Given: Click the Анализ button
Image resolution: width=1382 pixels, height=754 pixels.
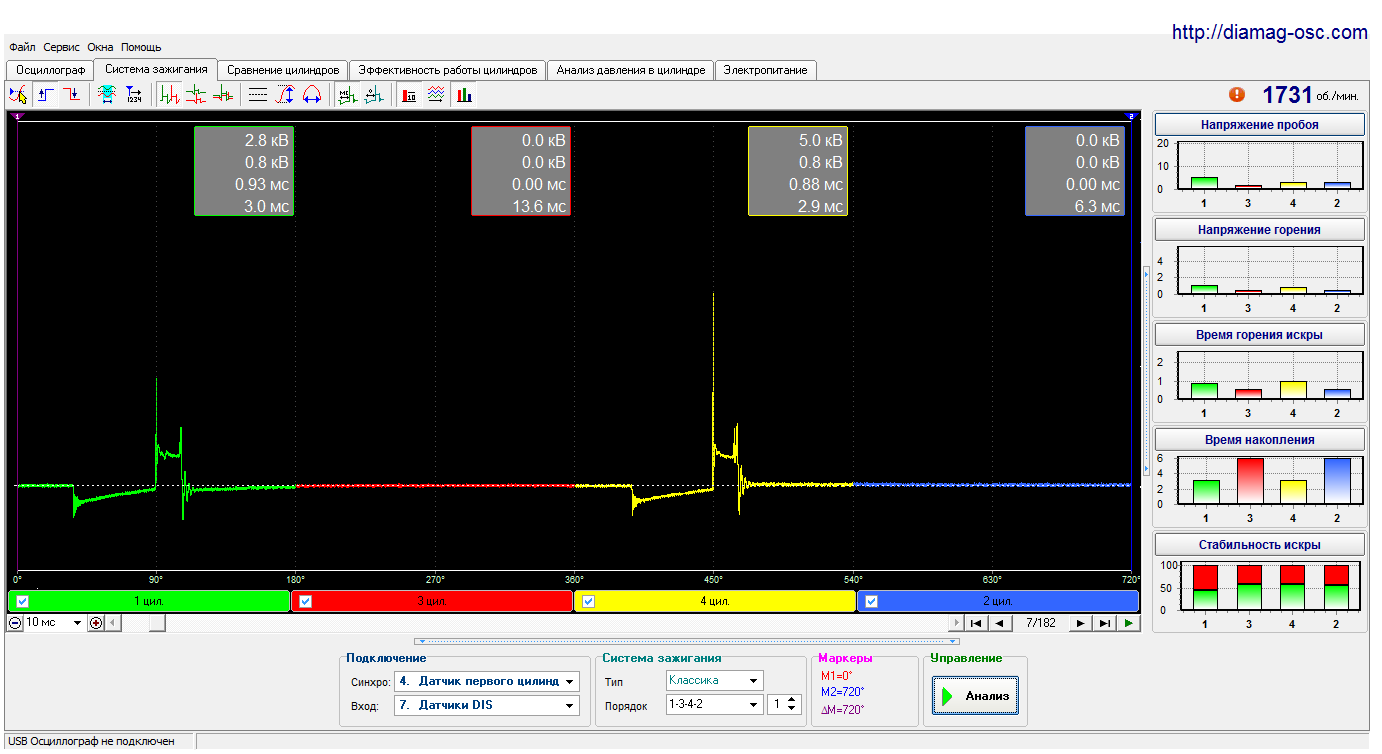Looking at the screenshot, I should click(975, 696).
